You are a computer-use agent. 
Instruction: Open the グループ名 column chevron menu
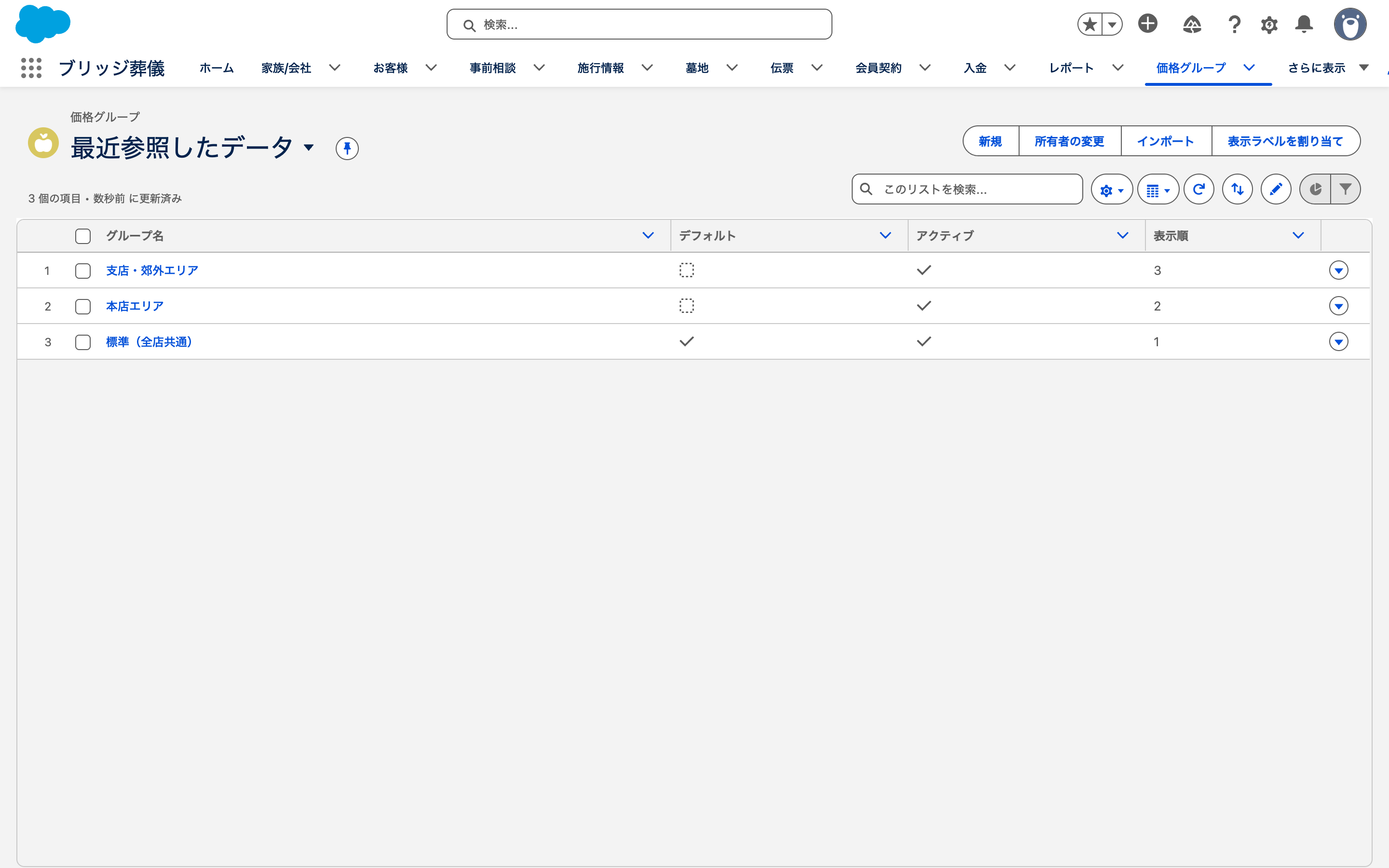pos(648,235)
